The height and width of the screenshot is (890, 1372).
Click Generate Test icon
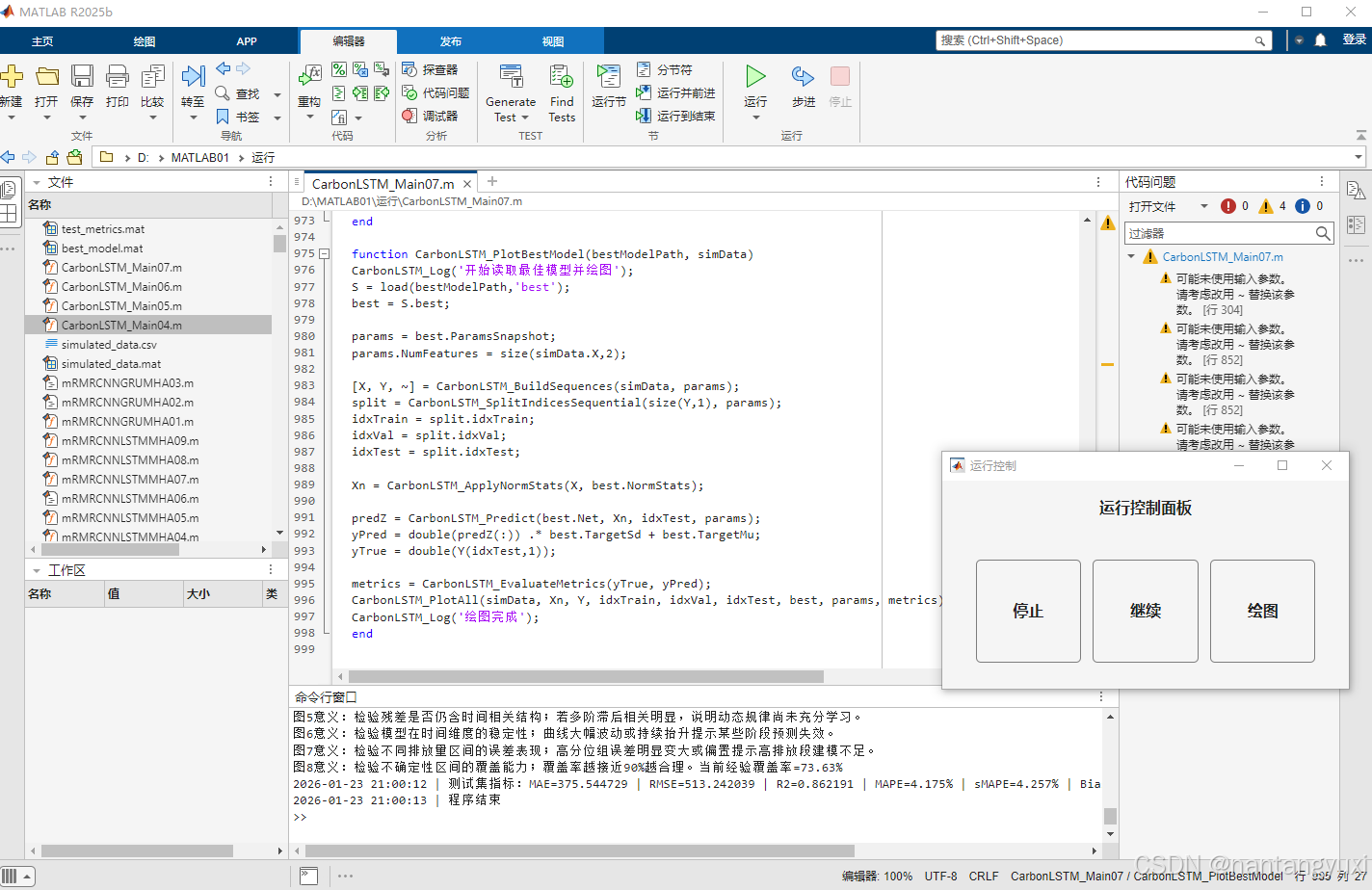(x=511, y=76)
